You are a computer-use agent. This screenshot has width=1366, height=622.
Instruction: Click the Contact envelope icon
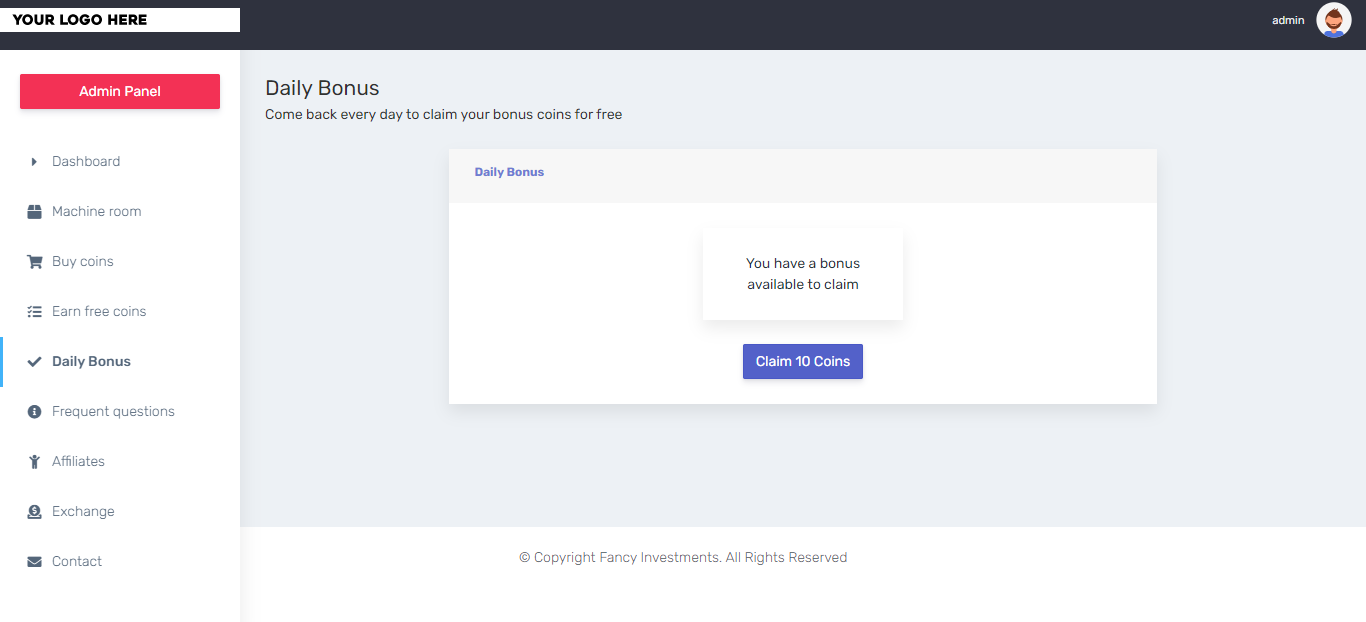(x=34, y=561)
